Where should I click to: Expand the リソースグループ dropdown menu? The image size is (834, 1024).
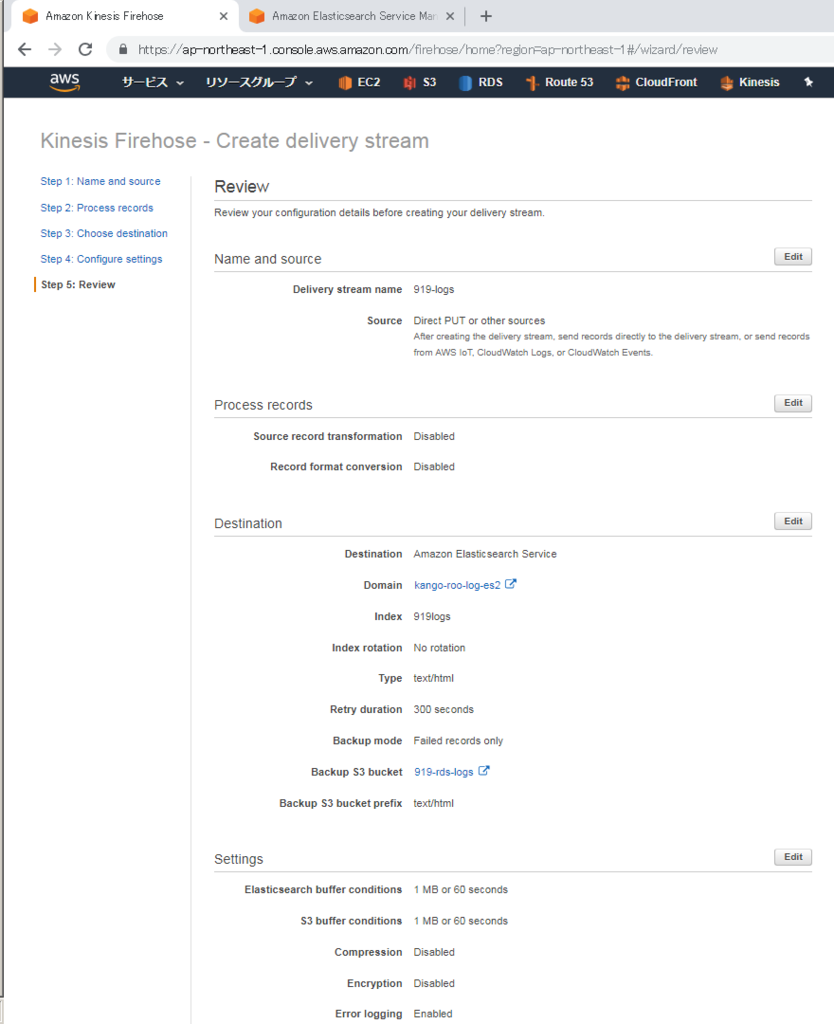259,82
